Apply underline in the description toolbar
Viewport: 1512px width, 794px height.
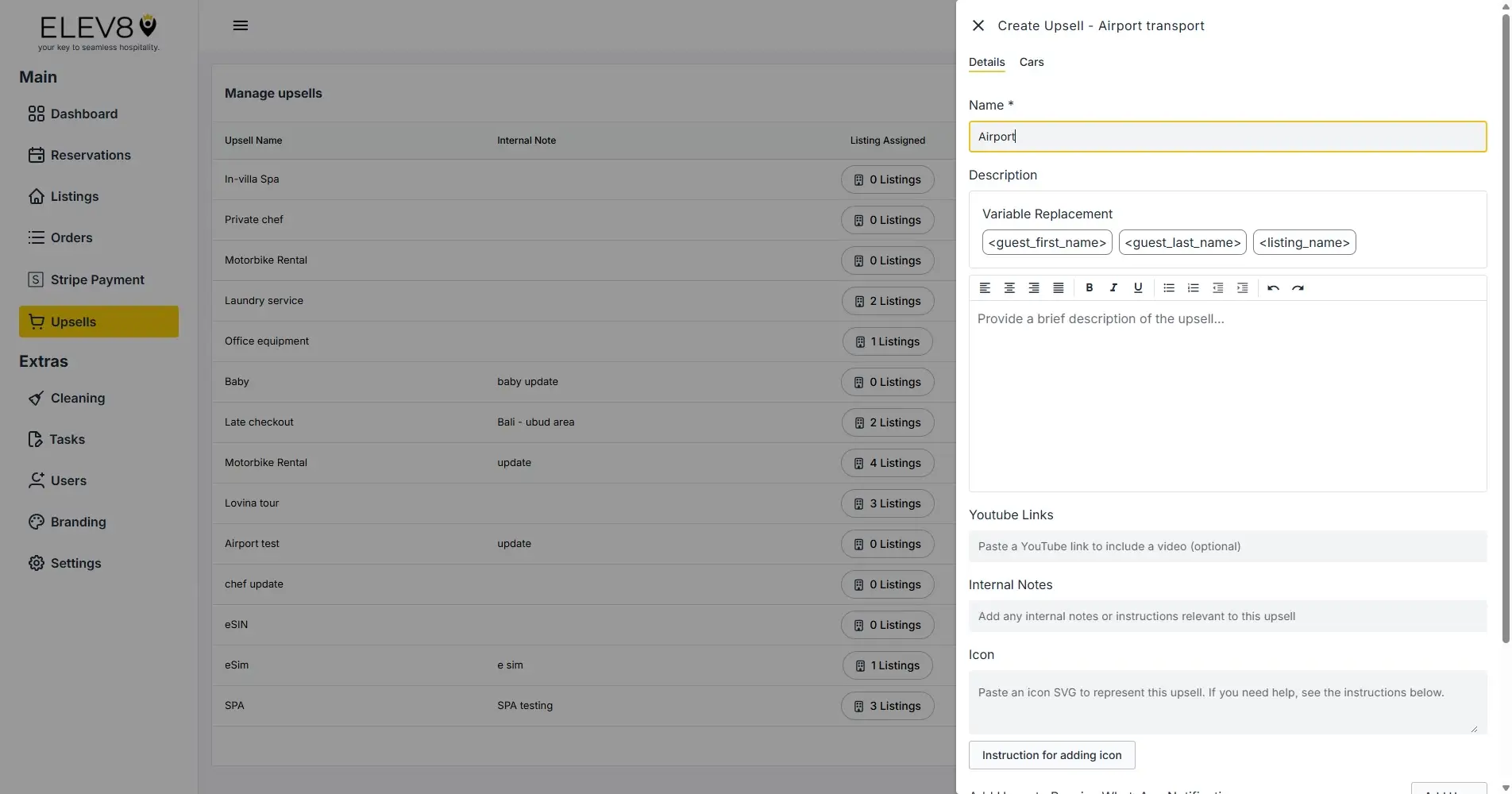tap(1137, 287)
